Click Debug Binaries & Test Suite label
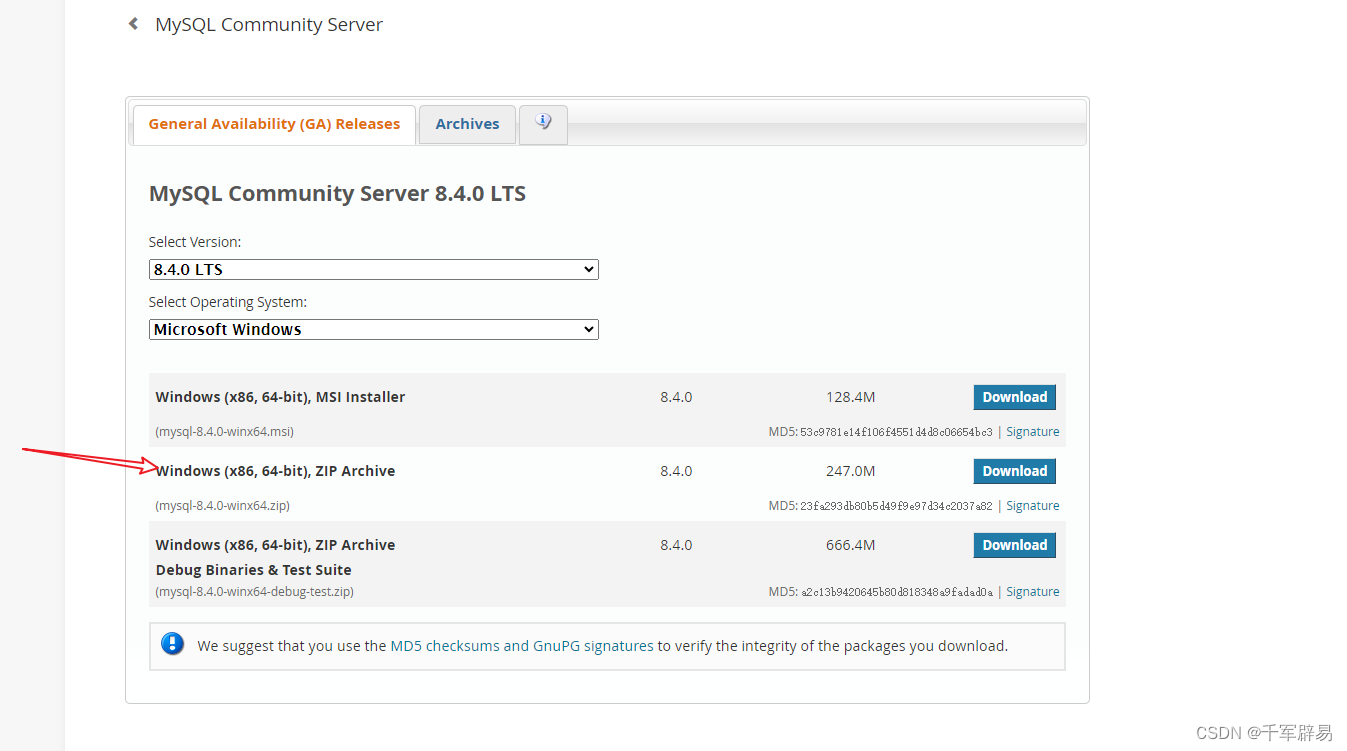 coord(254,570)
